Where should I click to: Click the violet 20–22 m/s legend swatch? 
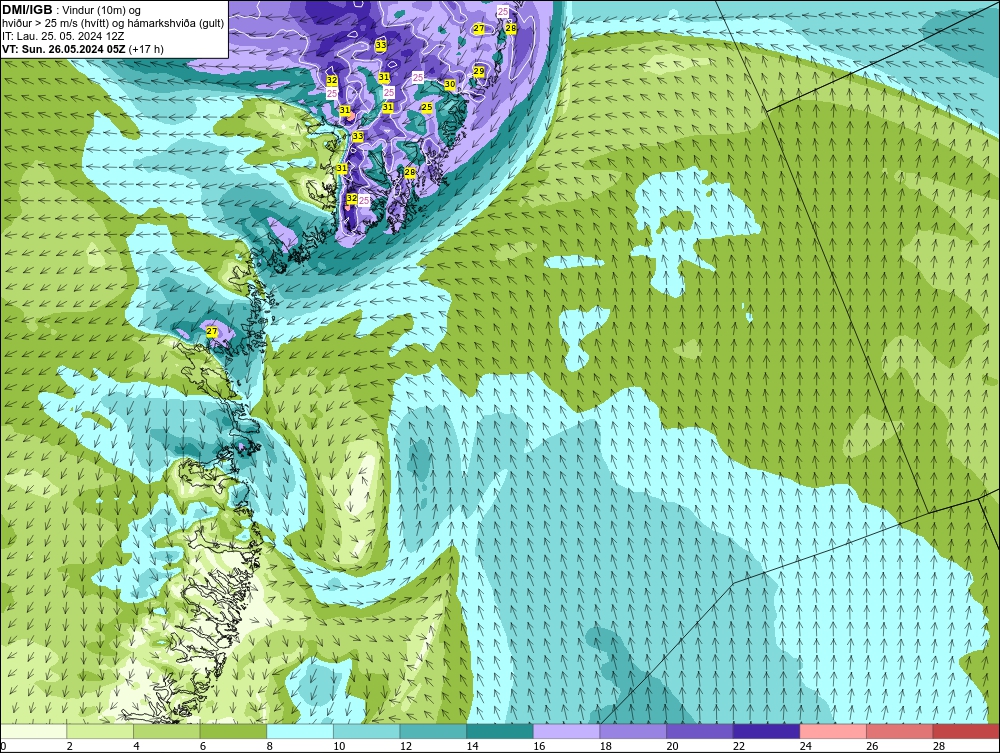pyautogui.click(x=700, y=731)
